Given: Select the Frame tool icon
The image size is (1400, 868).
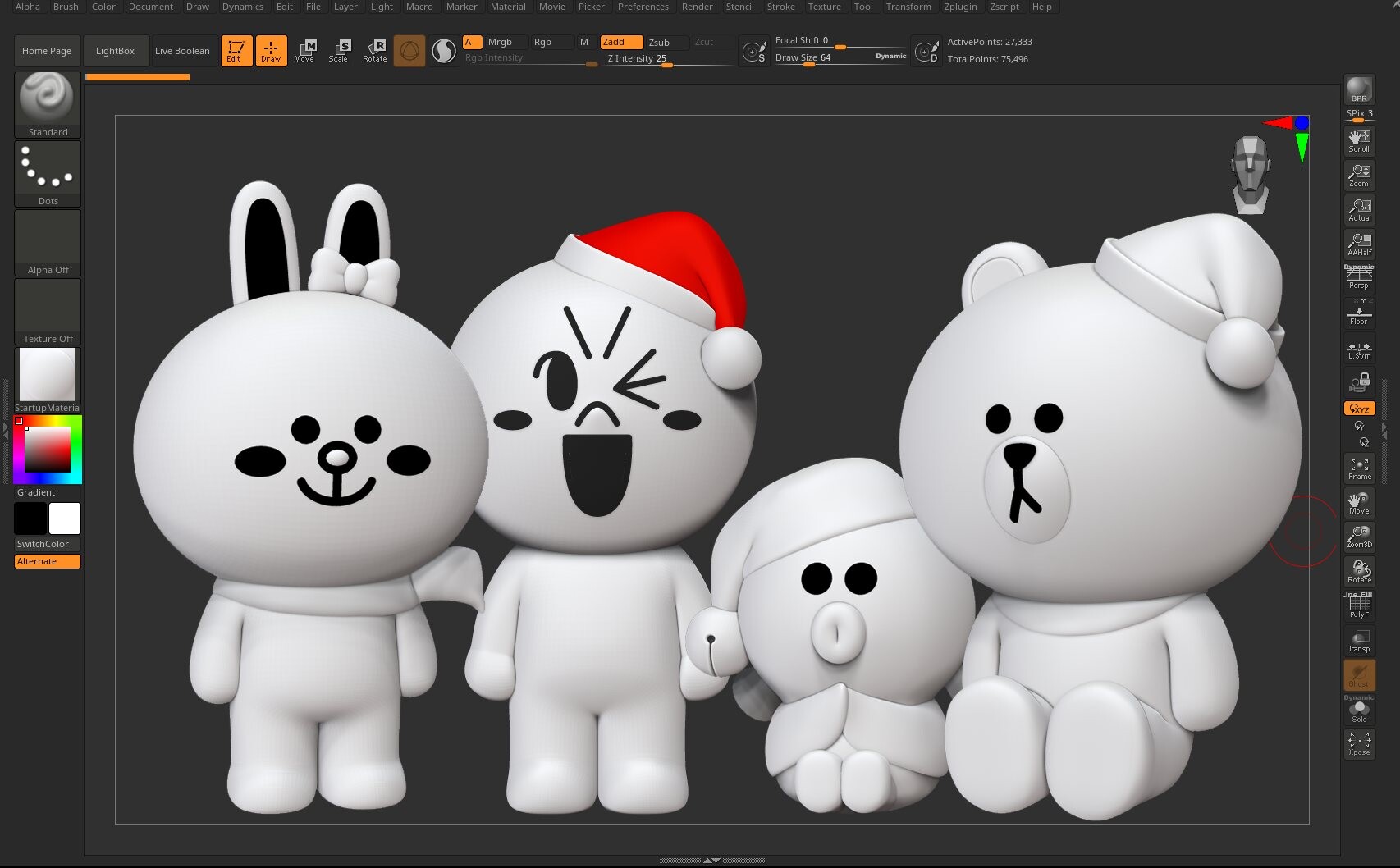Looking at the screenshot, I should [1358, 468].
